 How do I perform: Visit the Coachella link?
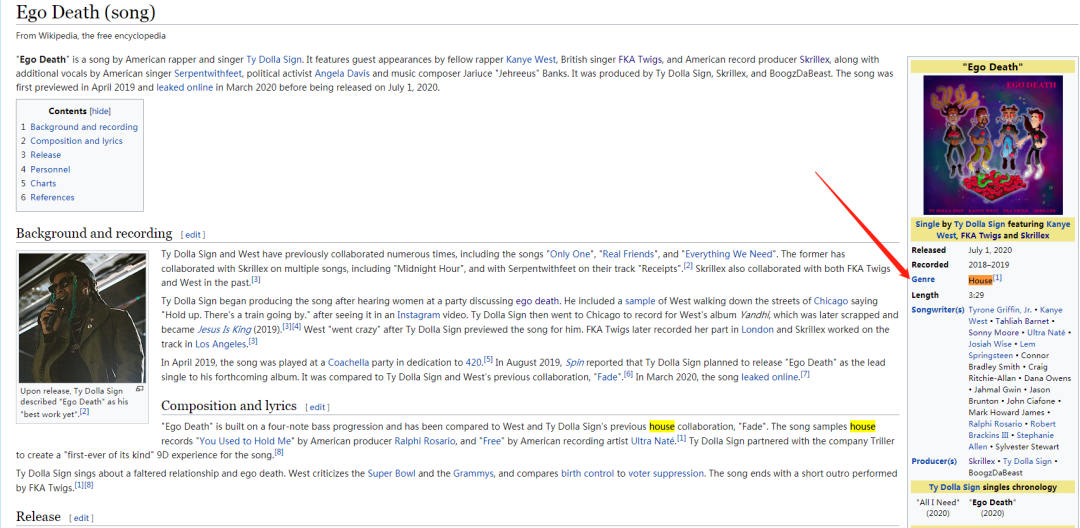(351, 362)
